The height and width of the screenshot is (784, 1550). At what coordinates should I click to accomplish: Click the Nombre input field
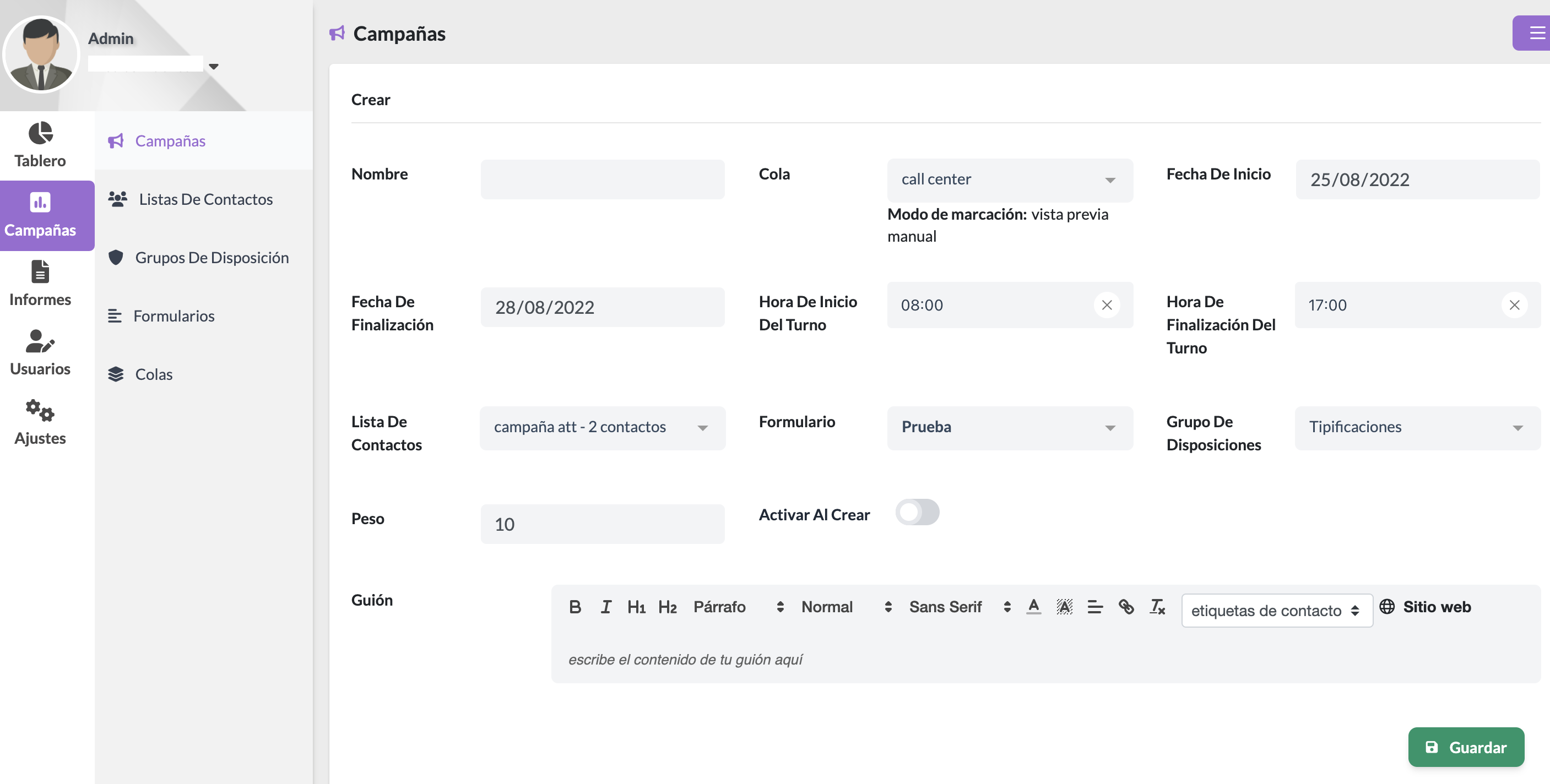[x=602, y=179]
